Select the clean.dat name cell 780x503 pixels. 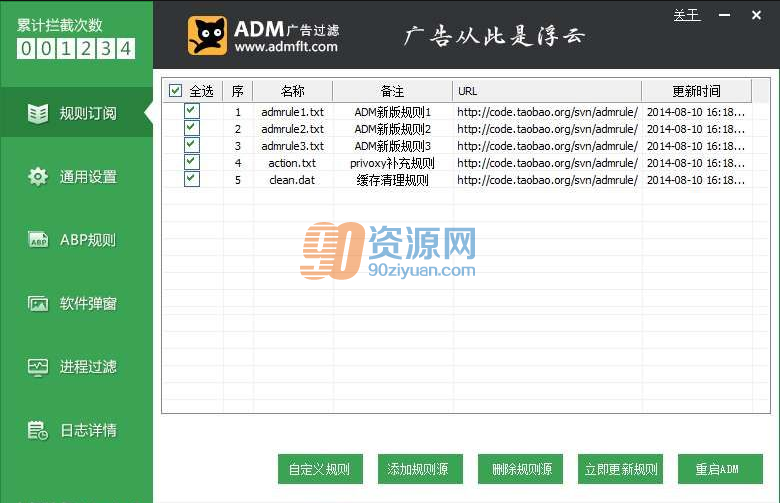292,180
